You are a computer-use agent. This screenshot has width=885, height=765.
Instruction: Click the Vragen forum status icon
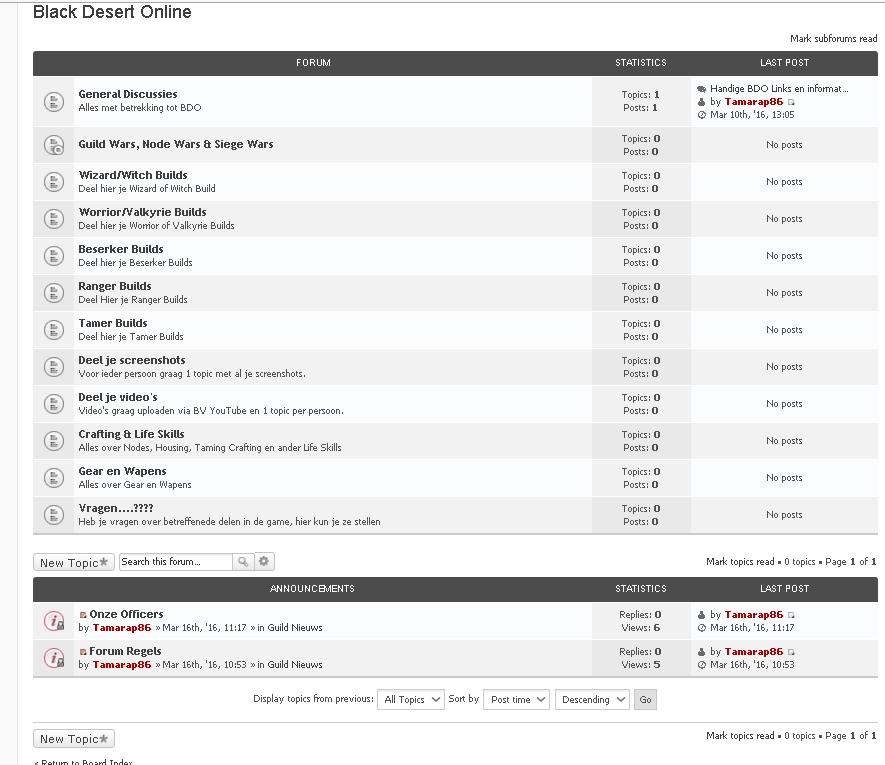pos(54,515)
